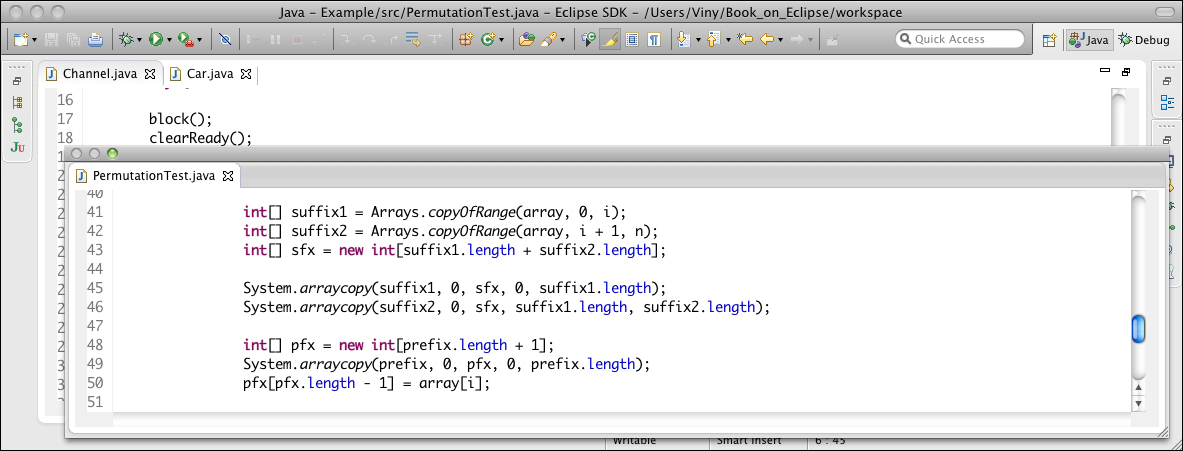Click the Open Type folder icon
1183x451 pixels.
click(527, 39)
